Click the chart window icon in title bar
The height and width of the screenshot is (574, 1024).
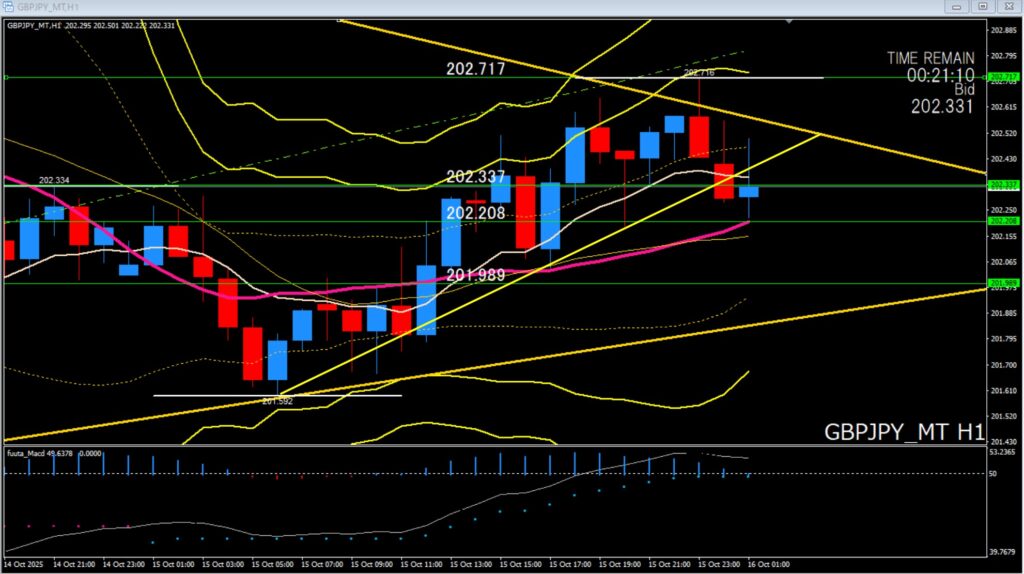point(9,6)
